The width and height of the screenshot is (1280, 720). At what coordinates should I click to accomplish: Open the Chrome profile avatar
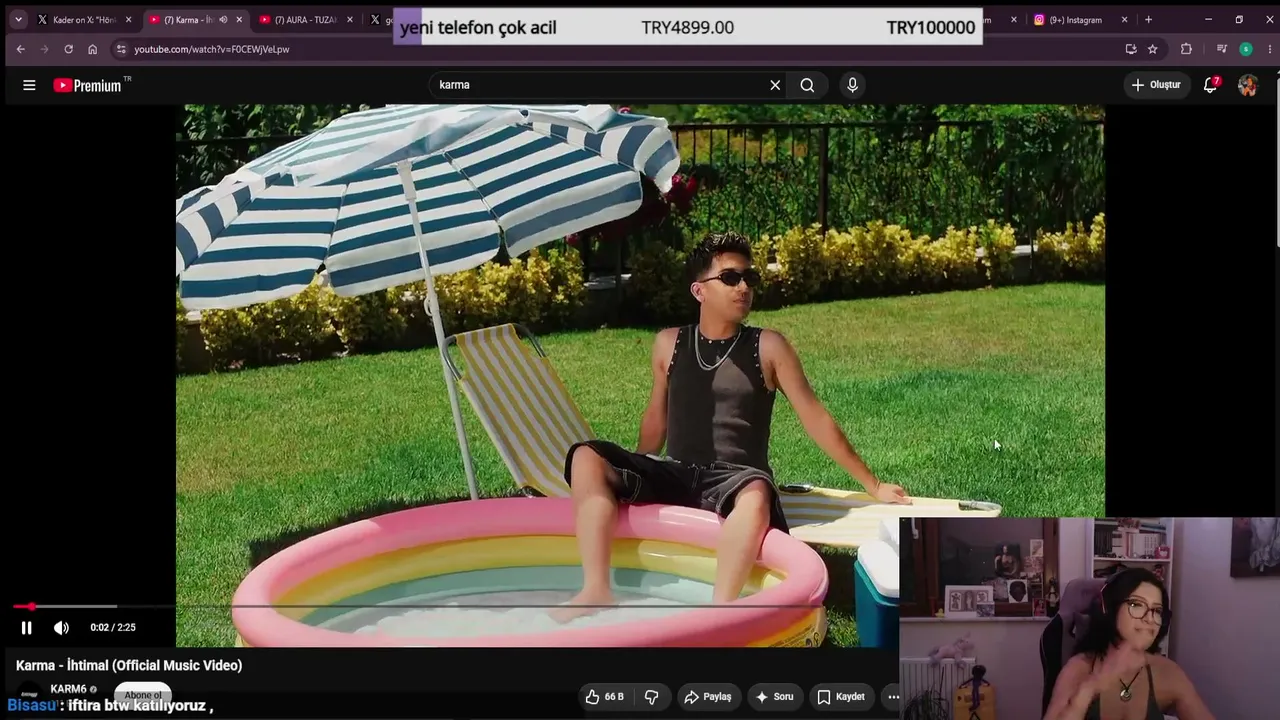tap(1245, 49)
